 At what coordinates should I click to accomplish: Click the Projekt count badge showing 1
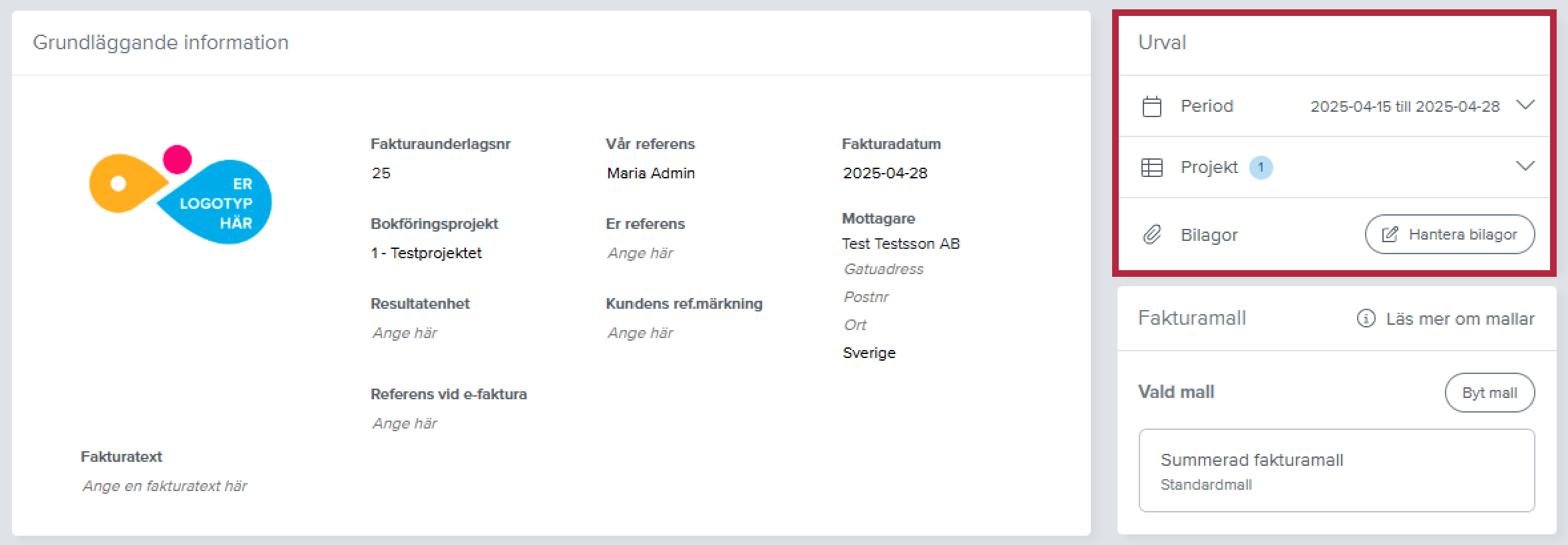pos(1261,168)
